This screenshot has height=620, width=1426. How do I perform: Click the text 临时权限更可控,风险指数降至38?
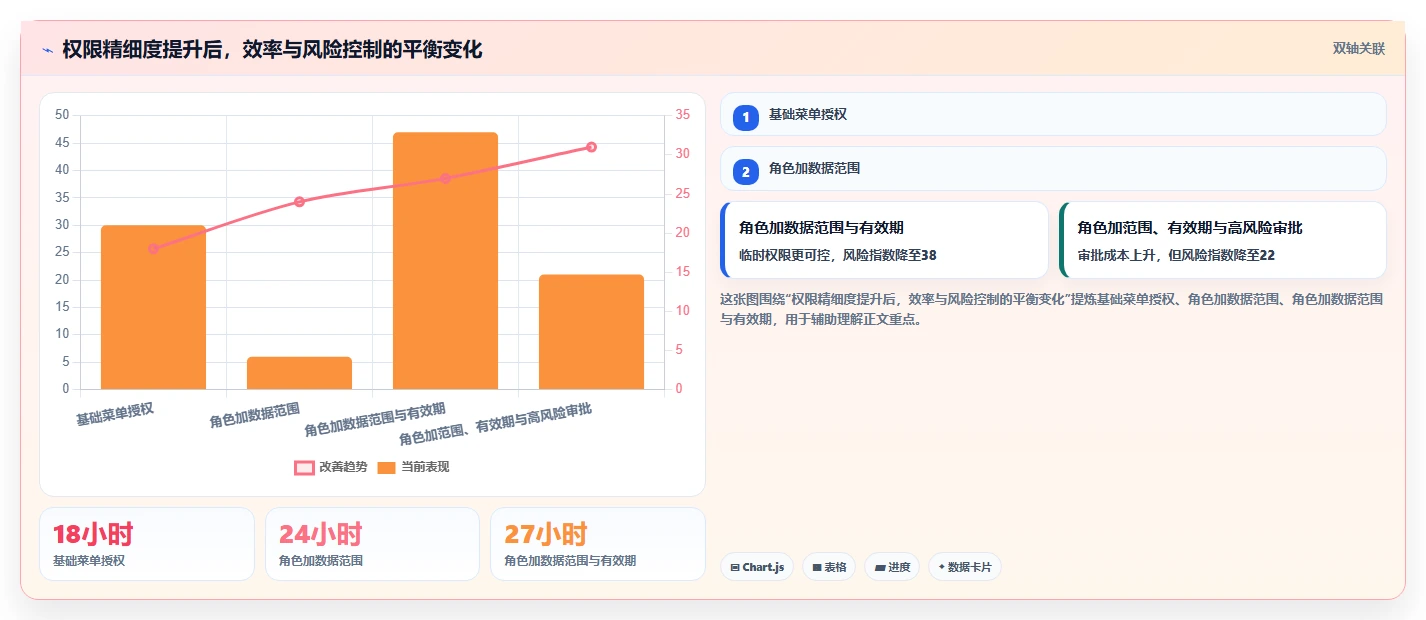tap(838, 256)
